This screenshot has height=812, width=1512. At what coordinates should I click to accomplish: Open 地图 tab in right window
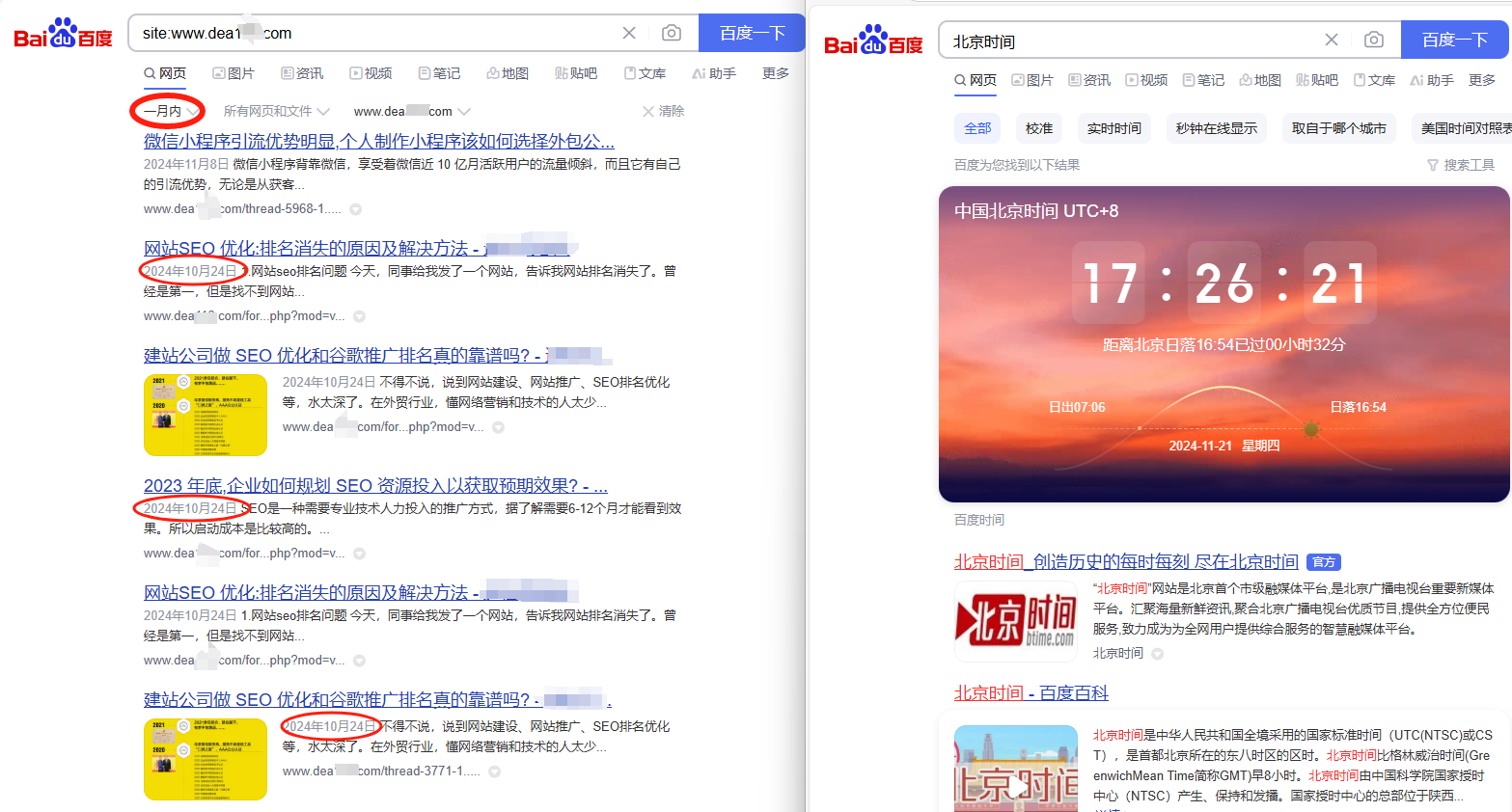click(1260, 80)
